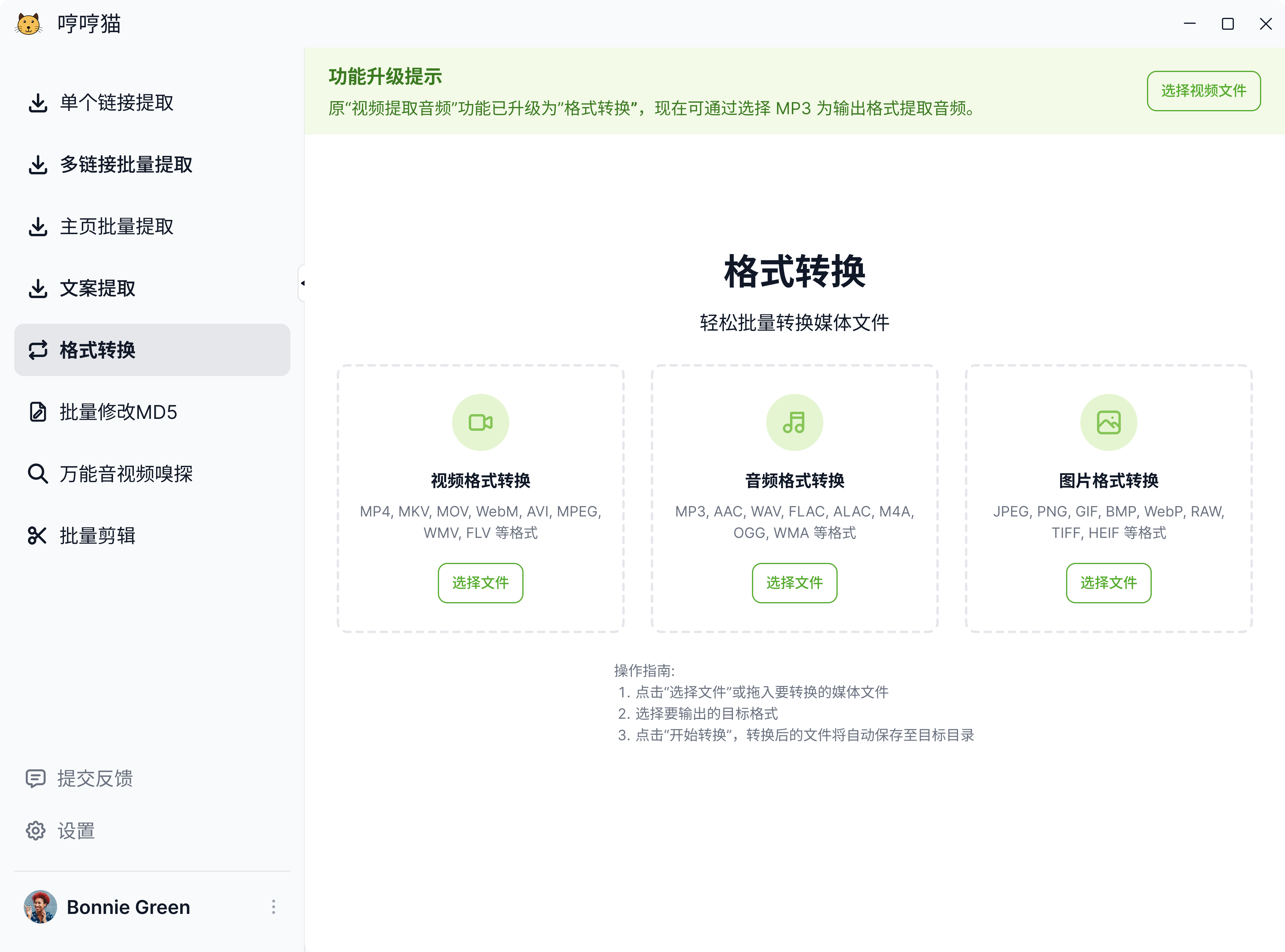Collapse the sidebar with the arrow handle
Image resolution: width=1285 pixels, height=952 pixels.
303,282
